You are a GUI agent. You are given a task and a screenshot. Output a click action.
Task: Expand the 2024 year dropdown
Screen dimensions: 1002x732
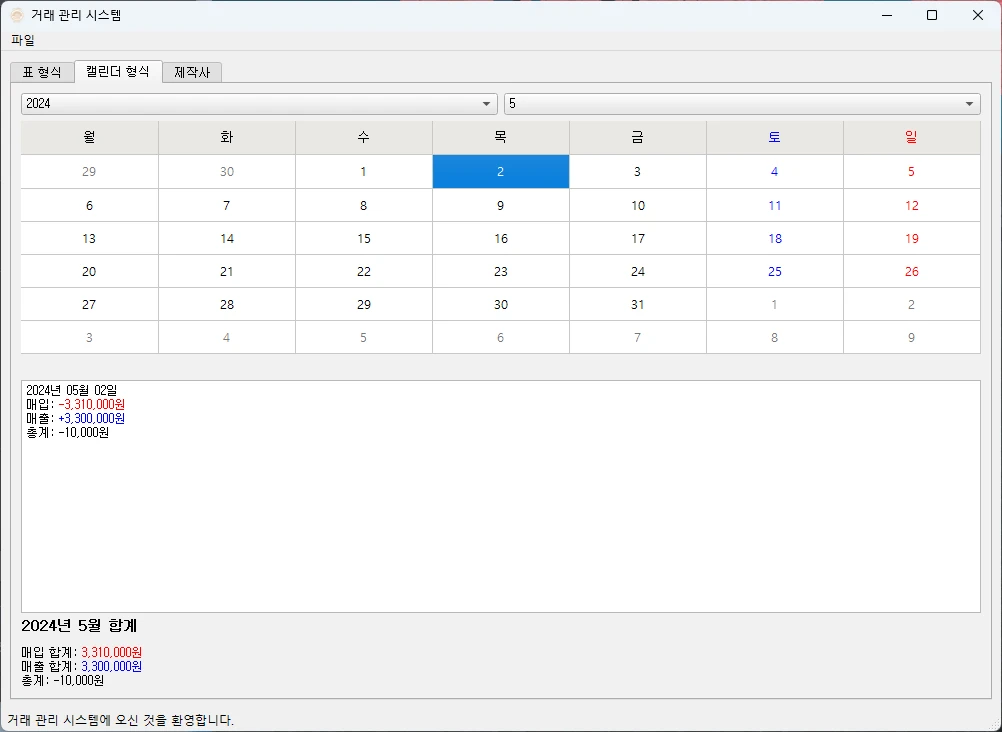259,104
